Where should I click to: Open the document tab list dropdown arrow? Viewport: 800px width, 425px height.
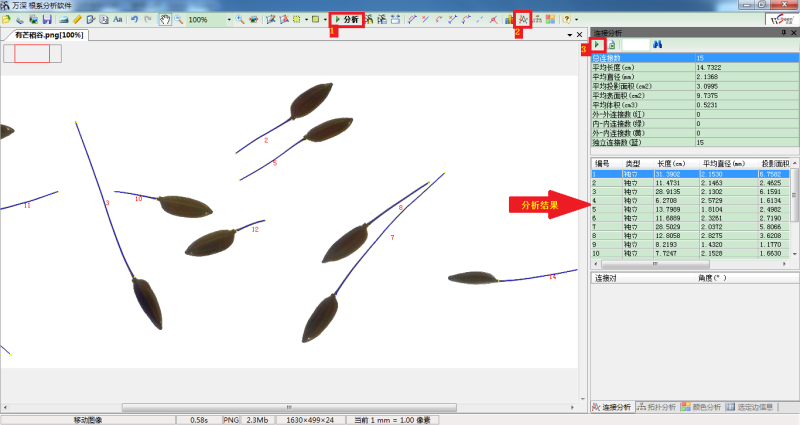569,36
